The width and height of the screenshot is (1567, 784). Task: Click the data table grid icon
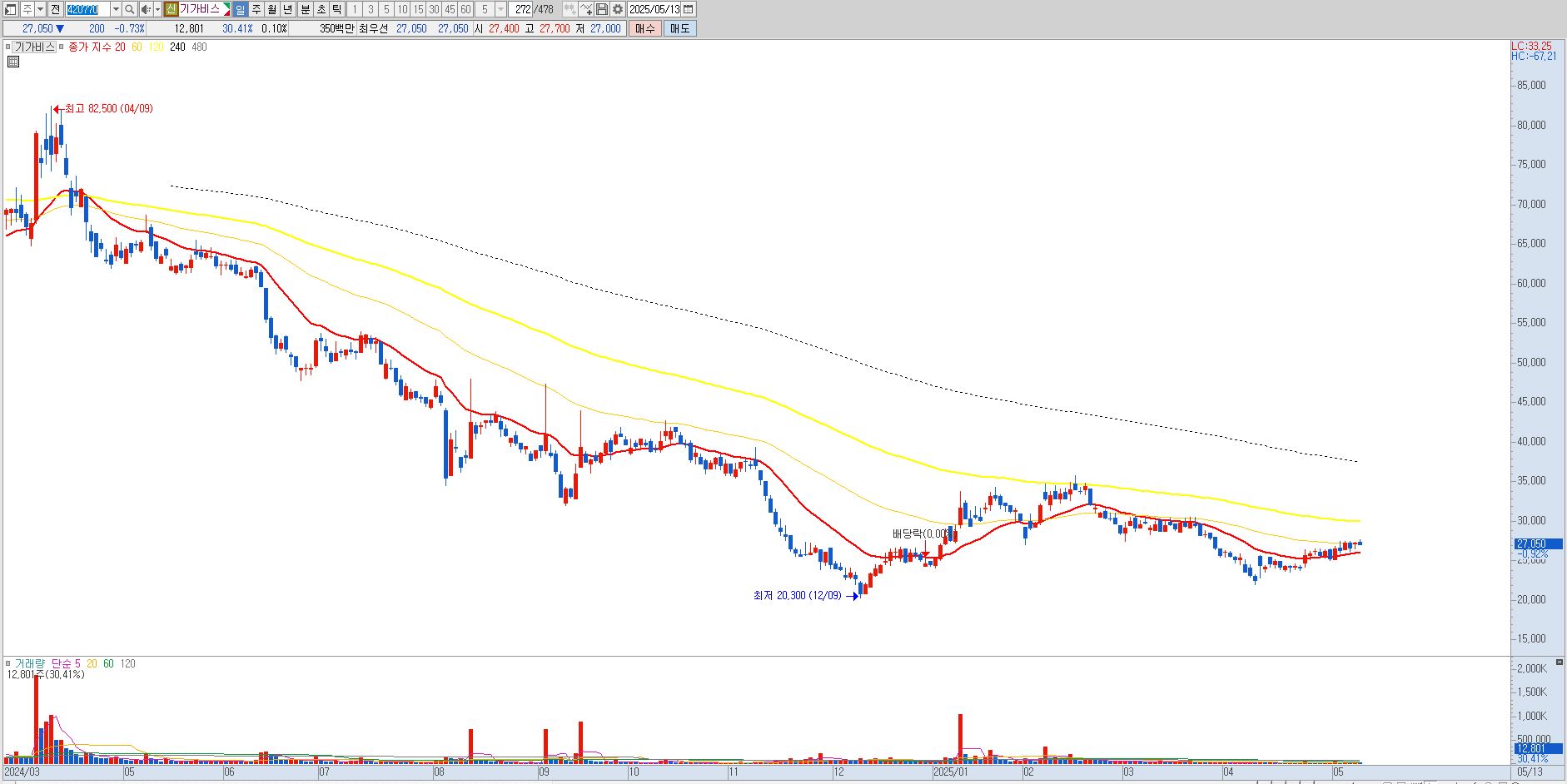(13, 62)
